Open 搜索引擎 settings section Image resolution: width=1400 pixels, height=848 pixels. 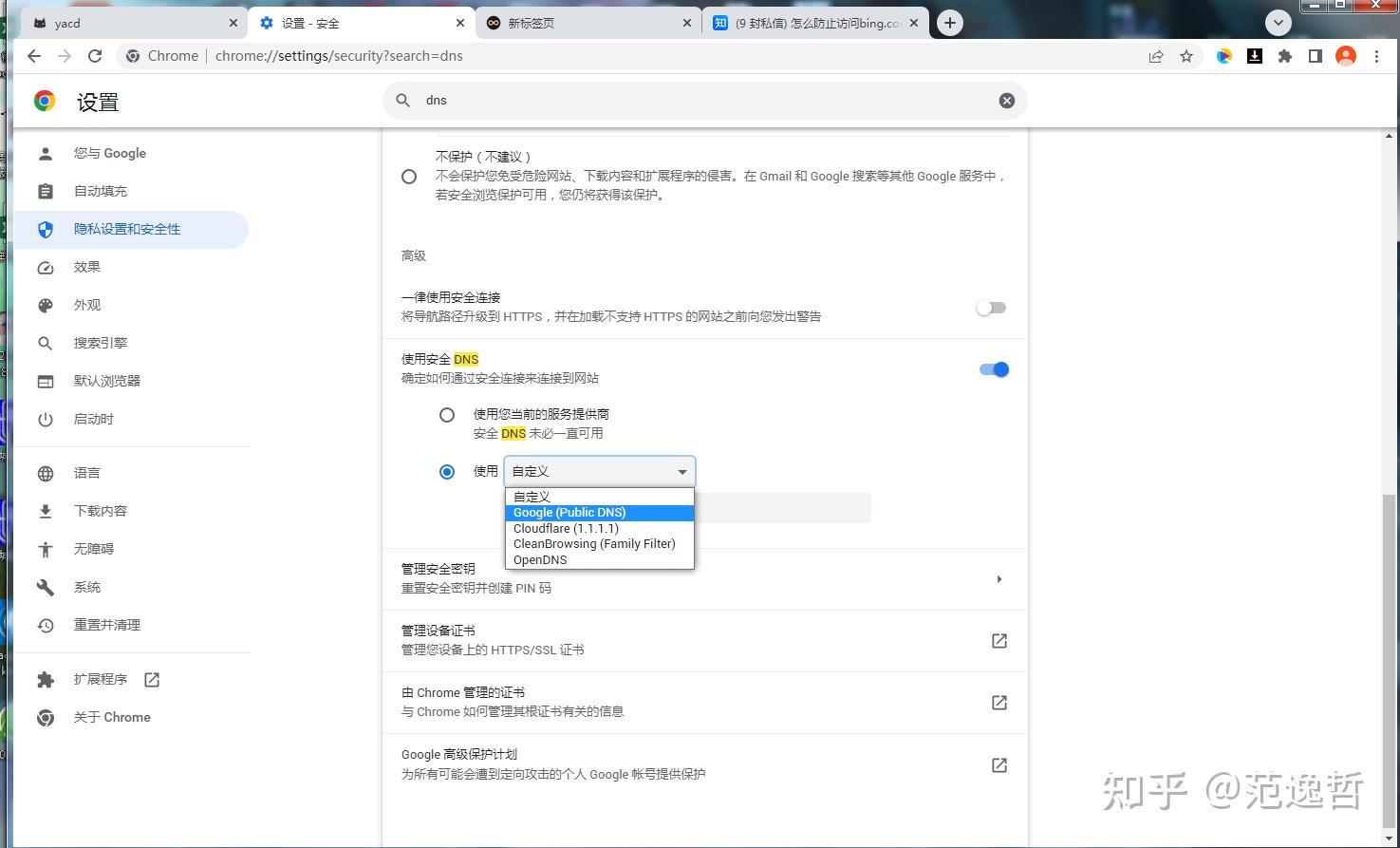click(x=131, y=343)
